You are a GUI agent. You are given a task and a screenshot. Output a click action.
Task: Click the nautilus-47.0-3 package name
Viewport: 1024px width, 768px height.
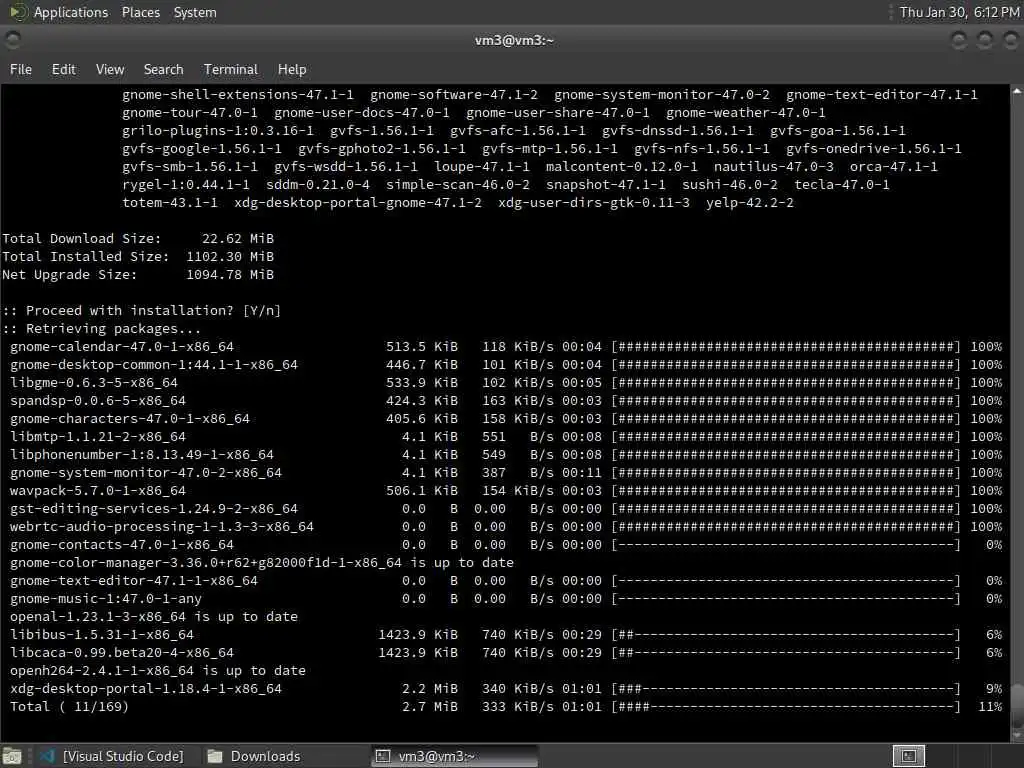click(773, 167)
